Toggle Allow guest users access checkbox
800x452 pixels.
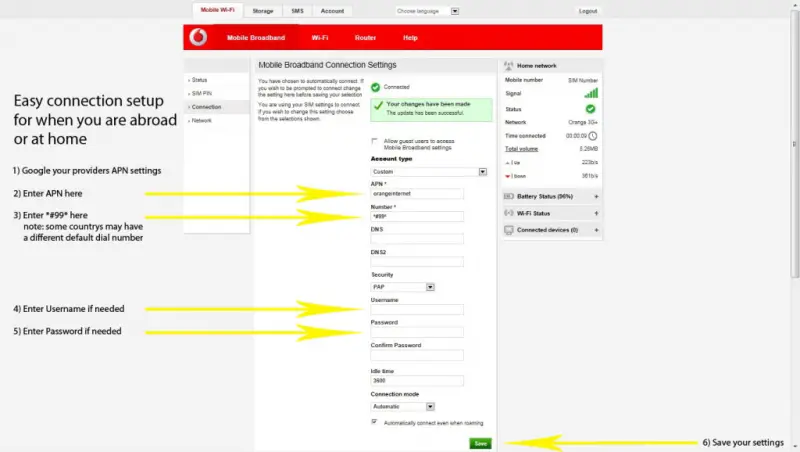click(374, 141)
